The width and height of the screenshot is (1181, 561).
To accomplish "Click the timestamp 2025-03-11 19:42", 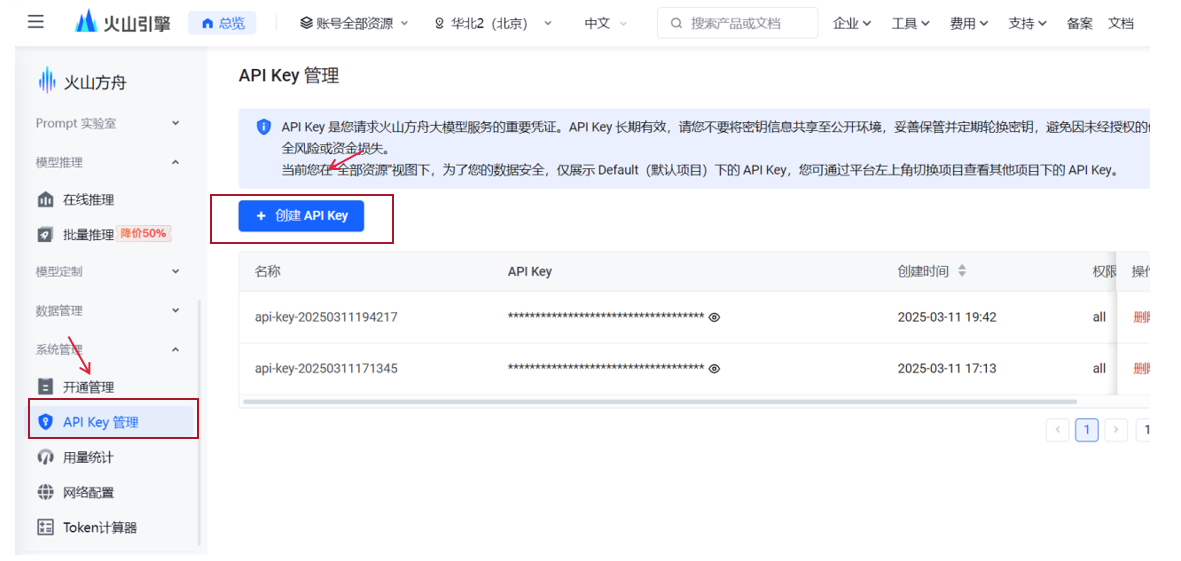I will pyautogui.click(x=947, y=318).
